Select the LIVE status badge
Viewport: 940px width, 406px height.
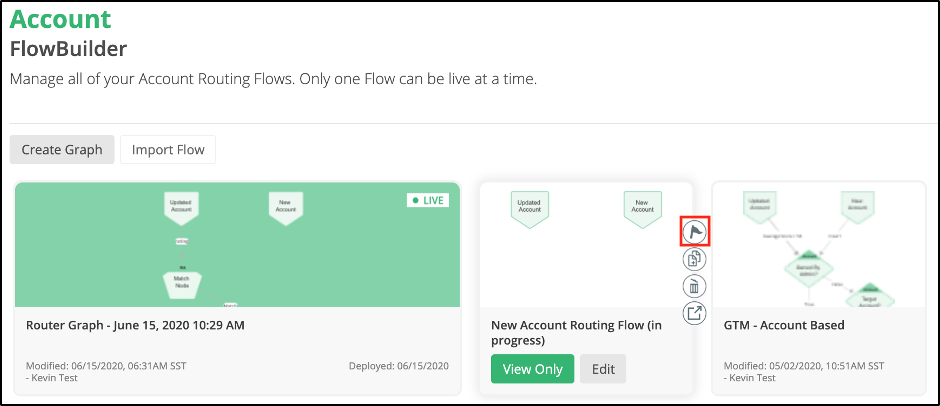coord(428,200)
